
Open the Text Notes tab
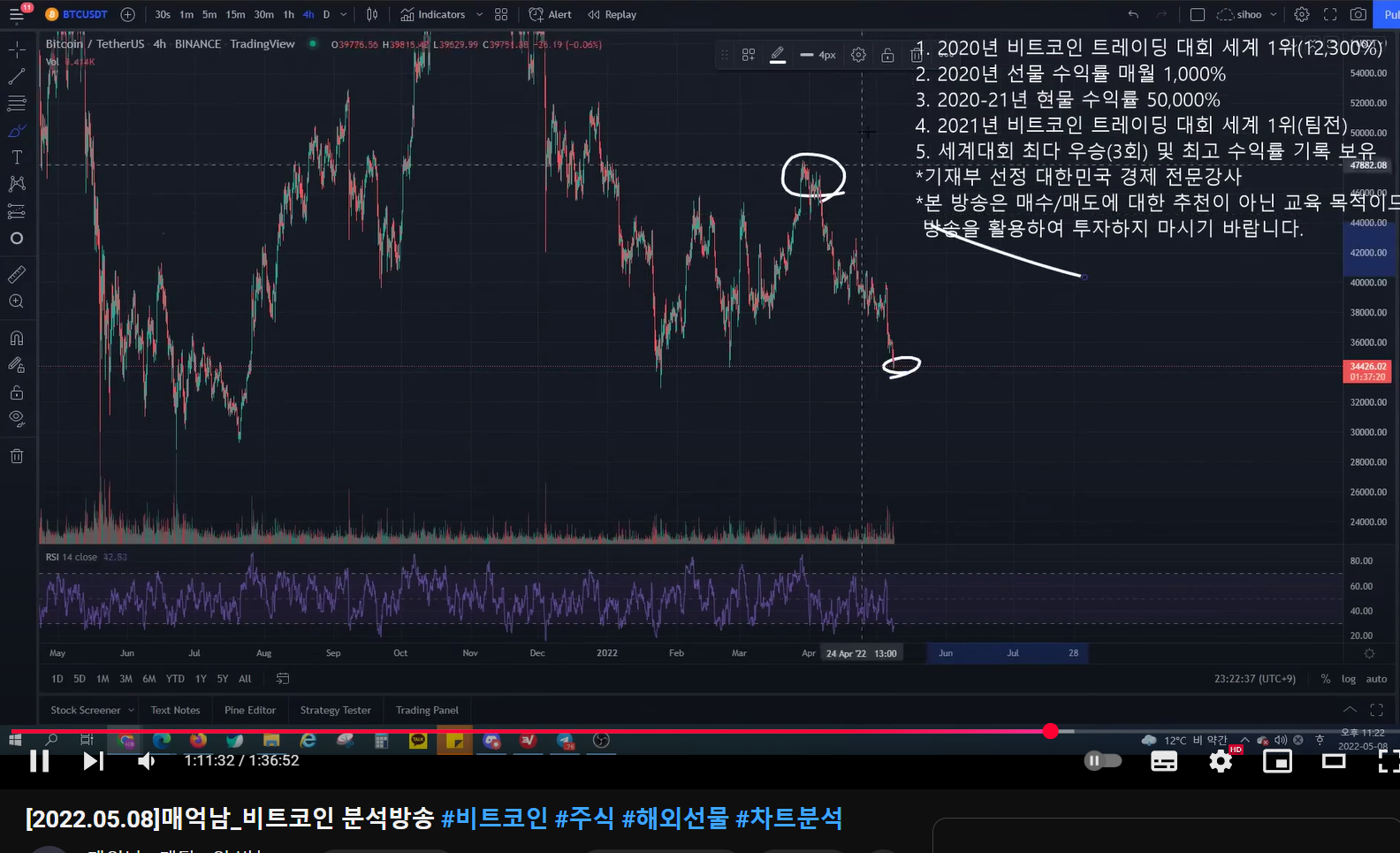175,710
